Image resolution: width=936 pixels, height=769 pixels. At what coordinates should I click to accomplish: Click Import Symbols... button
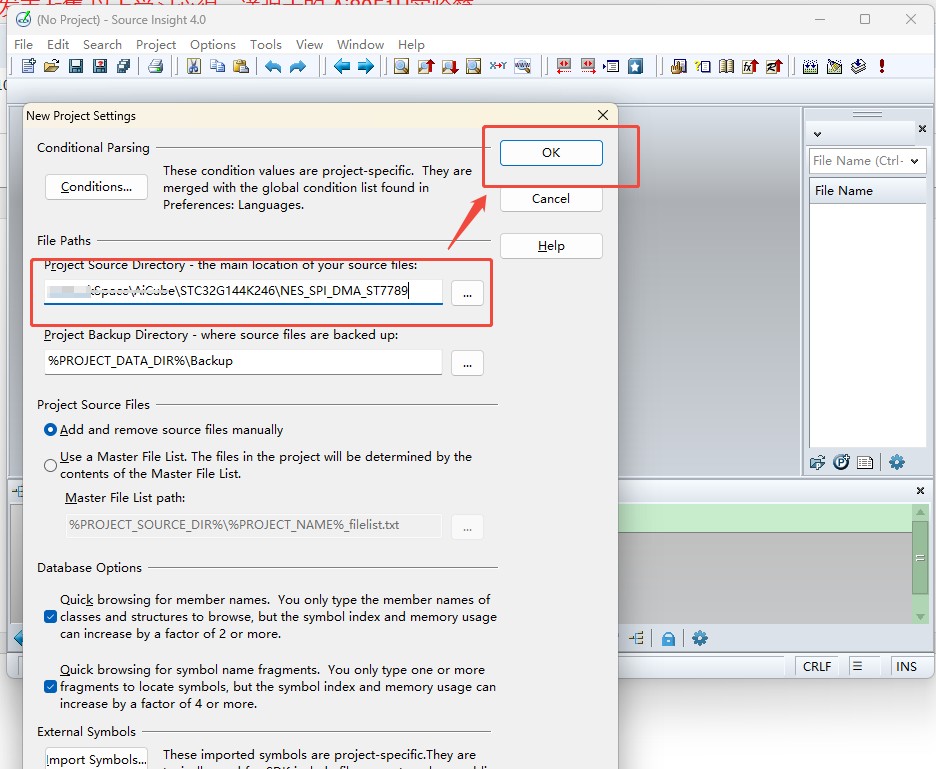click(x=96, y=758)
